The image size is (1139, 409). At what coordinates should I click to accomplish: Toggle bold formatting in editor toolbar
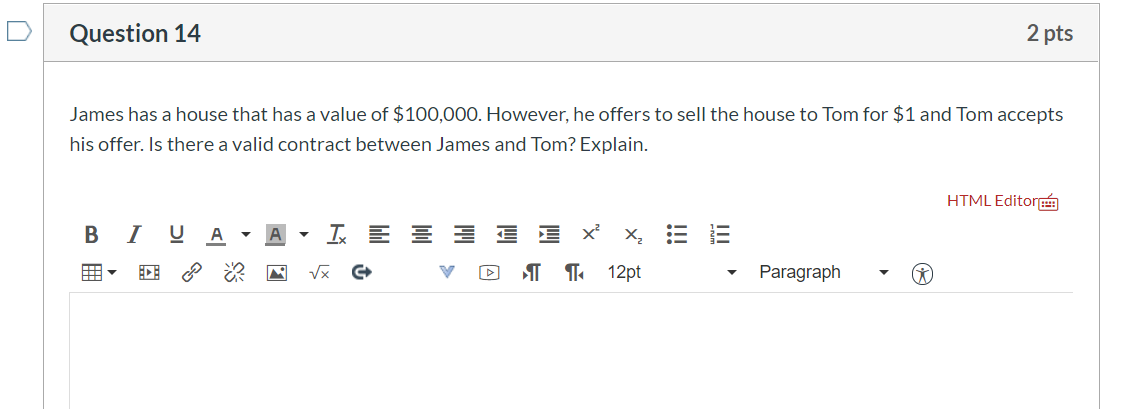coord(91,235)
